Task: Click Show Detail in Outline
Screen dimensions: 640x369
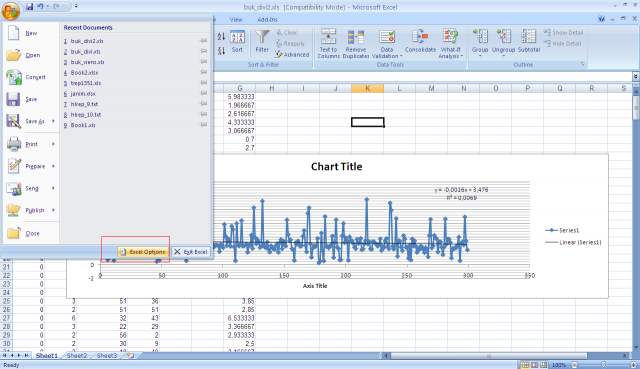Action: click(x=563, y=32)
